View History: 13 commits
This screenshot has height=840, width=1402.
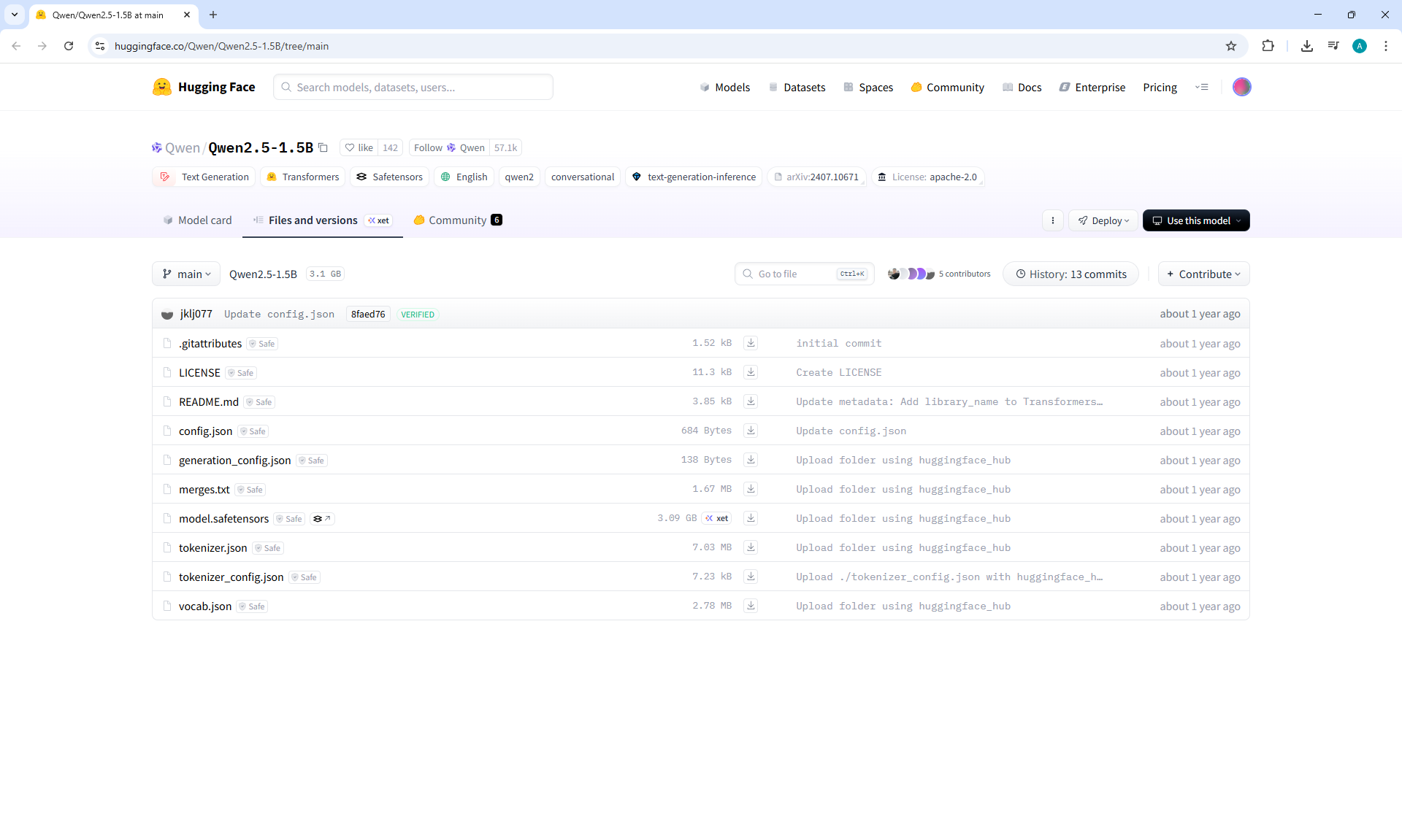1070,274
